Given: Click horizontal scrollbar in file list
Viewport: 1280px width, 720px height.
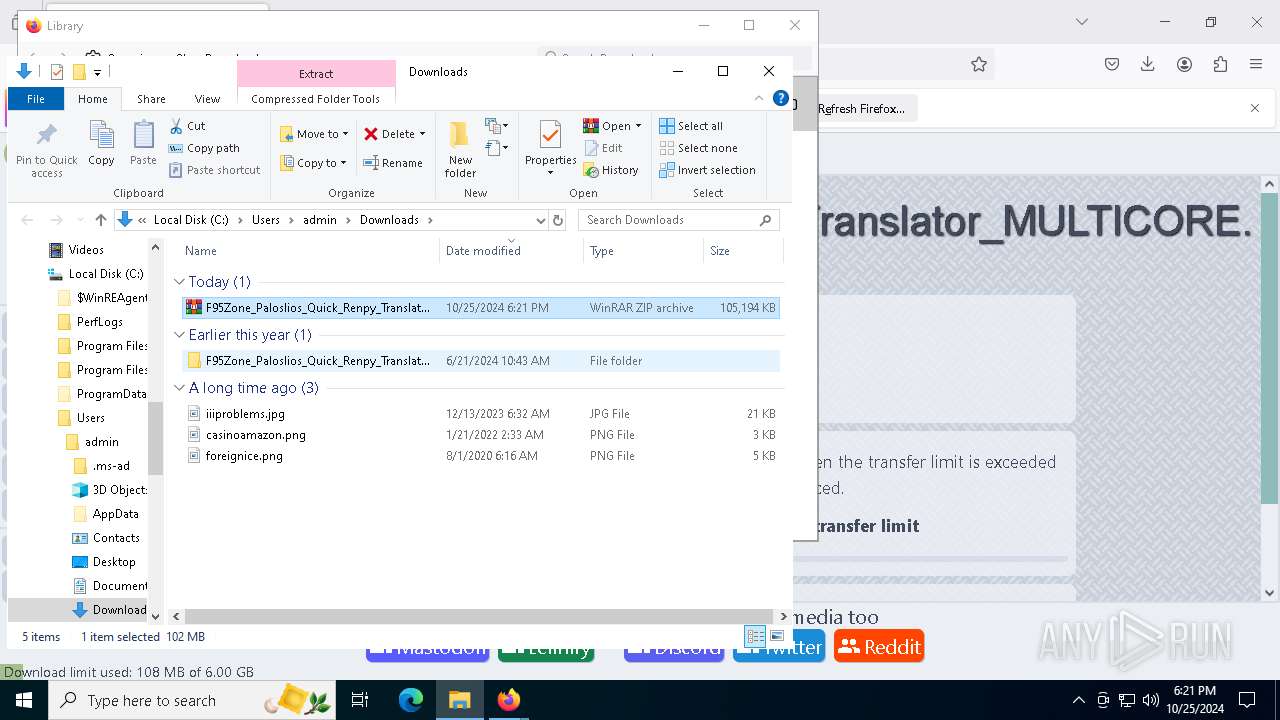Looking at the screenshot, I should pos(477,617).
